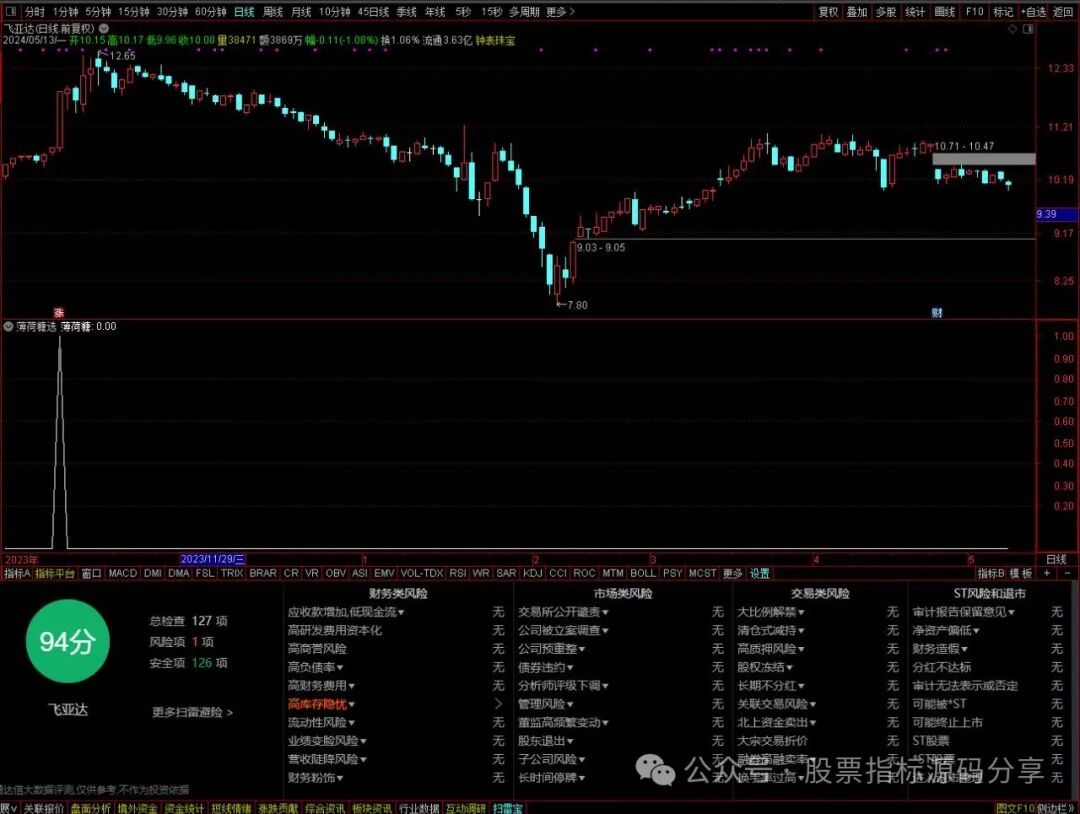
Task: Click the 多股 button
Action: pos(886,12)
